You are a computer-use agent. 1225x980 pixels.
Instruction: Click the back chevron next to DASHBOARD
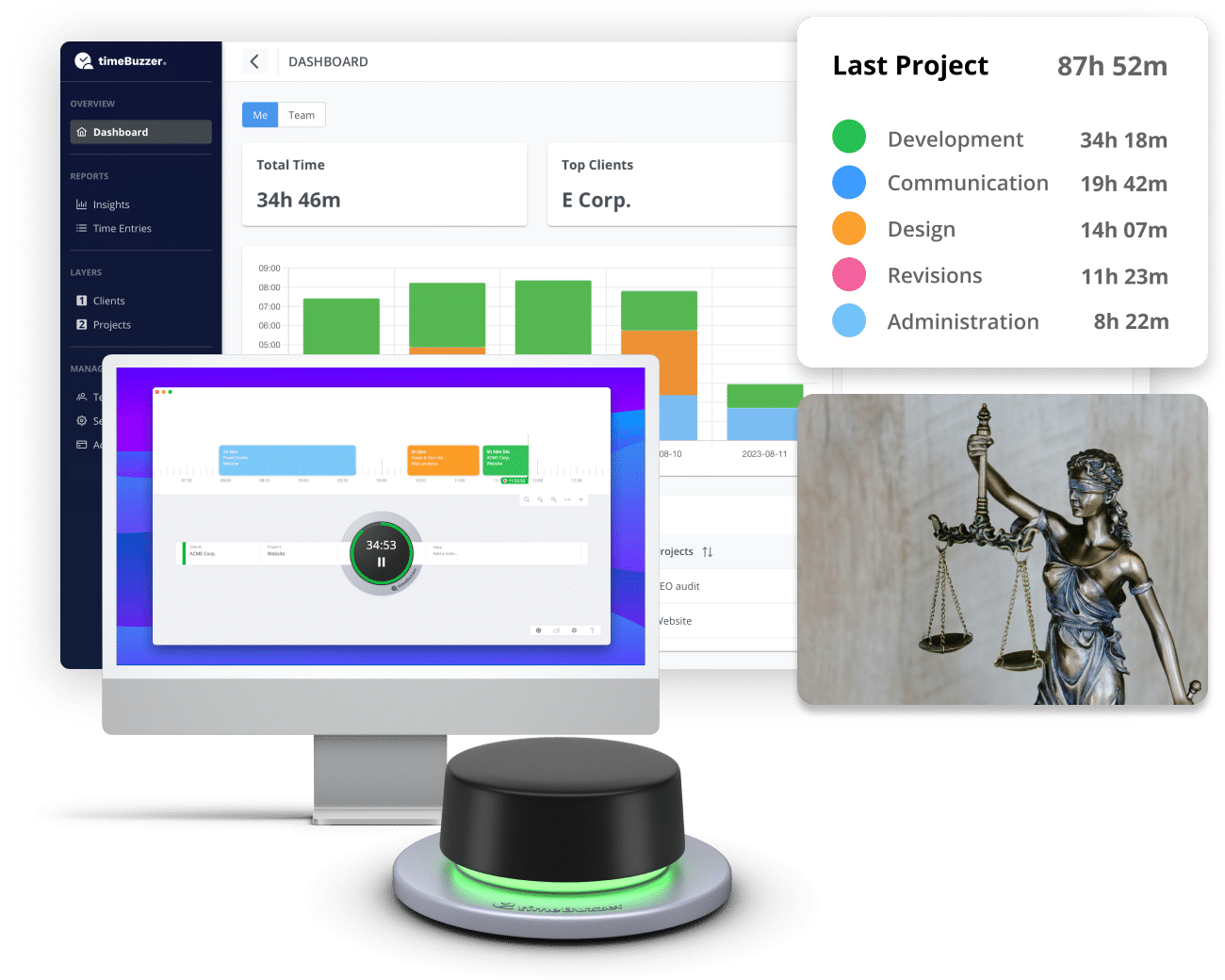254,60
